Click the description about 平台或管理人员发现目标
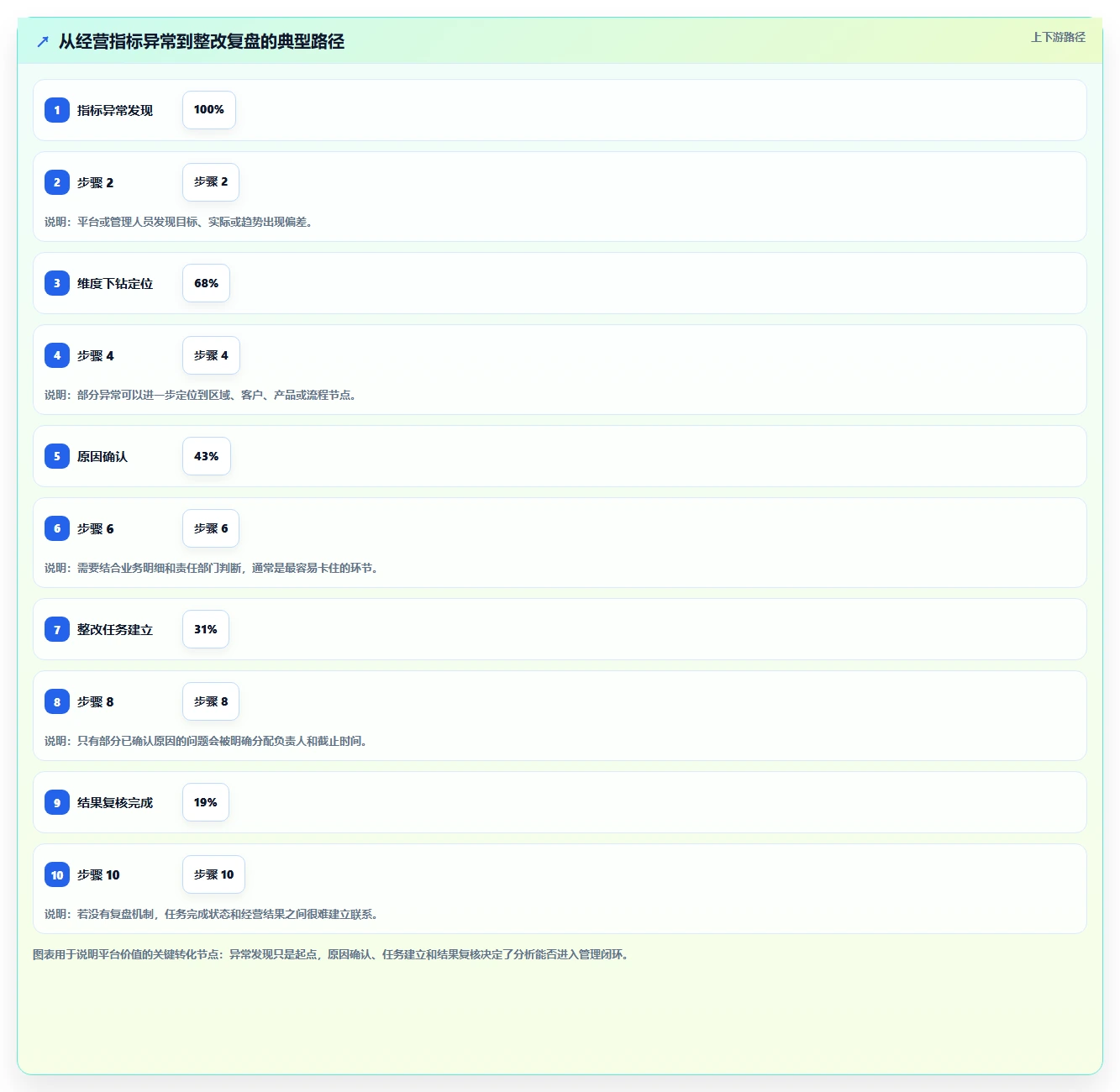This screenshot has width=1120, height=1092. pos(179,222)
